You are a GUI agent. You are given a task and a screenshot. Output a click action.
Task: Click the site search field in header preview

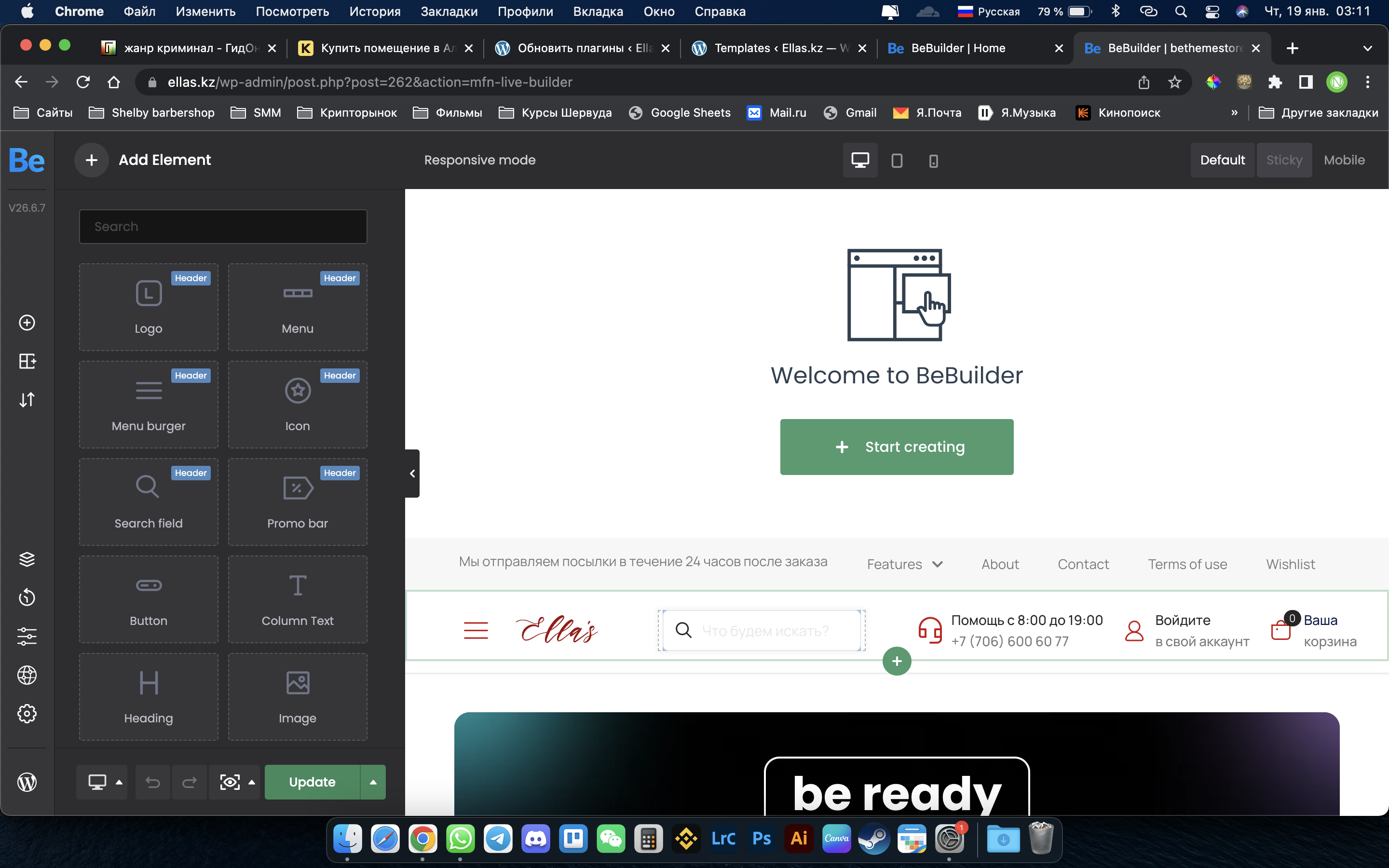[762, 630]
